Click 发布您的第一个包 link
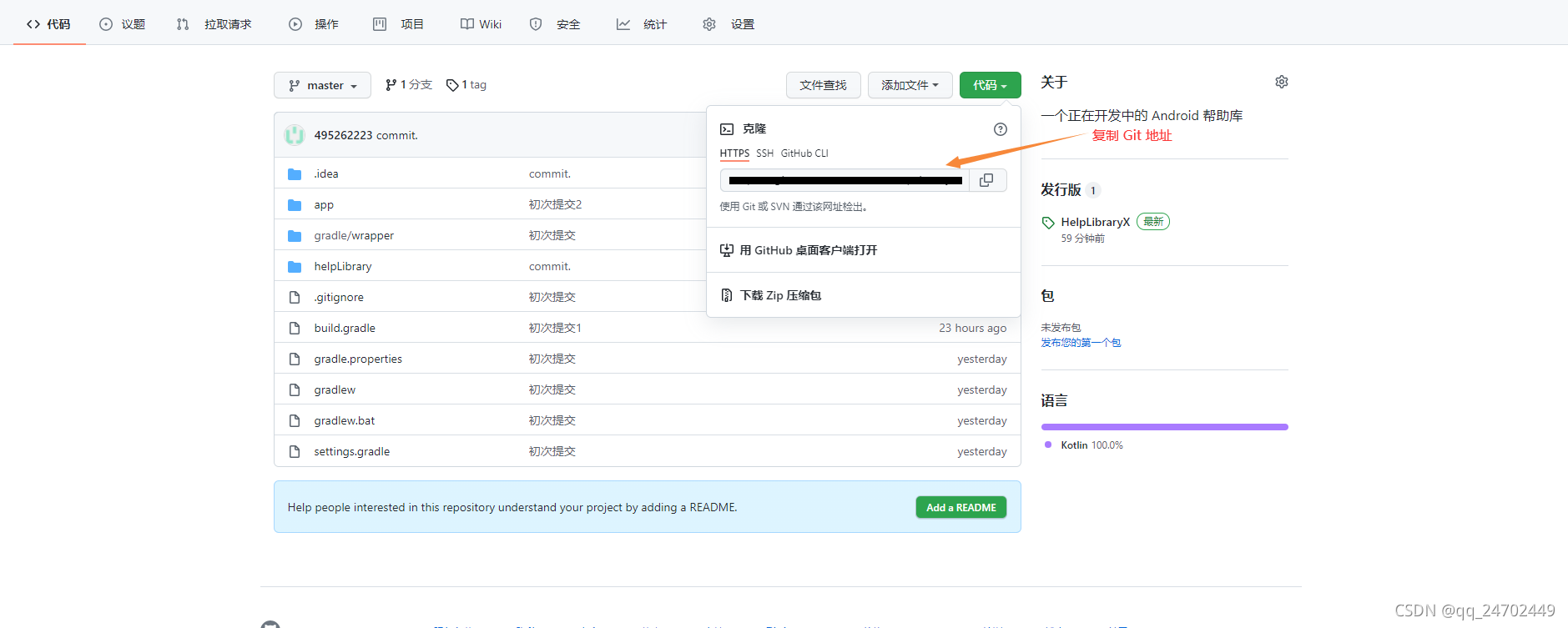The height and width of the screenshot is (628, 1568). coord(1081,343)
